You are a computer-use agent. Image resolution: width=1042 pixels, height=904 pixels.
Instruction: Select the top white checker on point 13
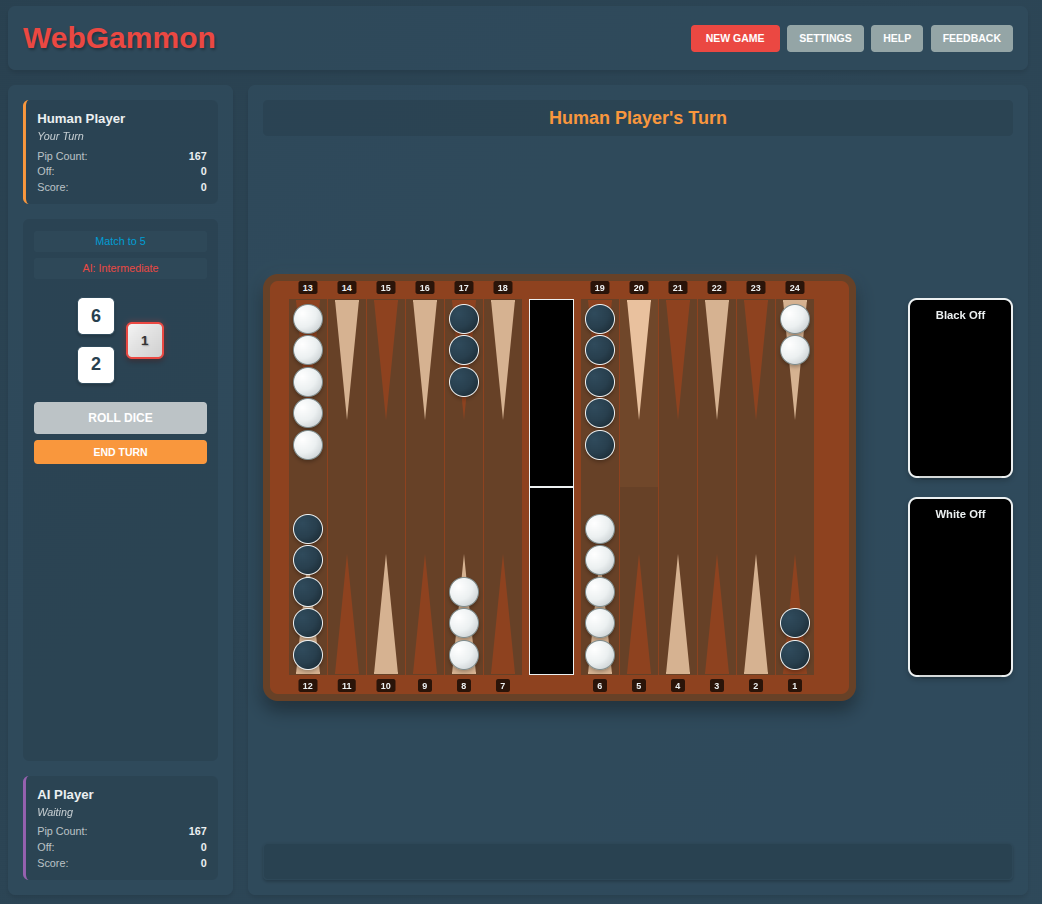308,318
